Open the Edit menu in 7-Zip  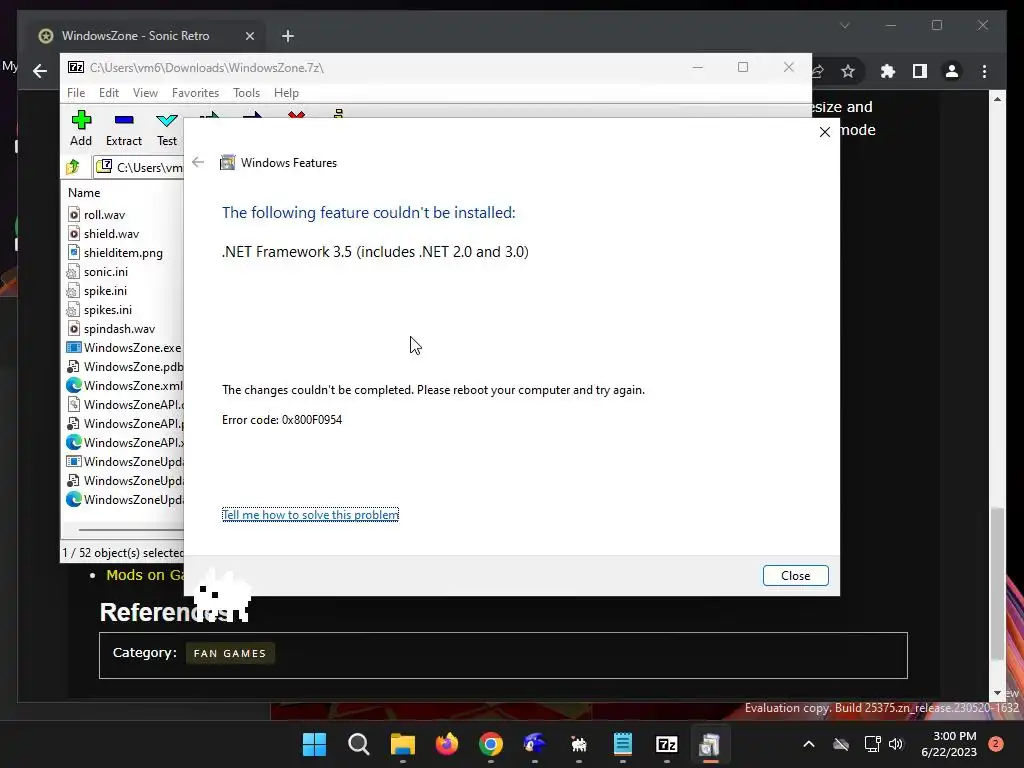tap(108, 93)
